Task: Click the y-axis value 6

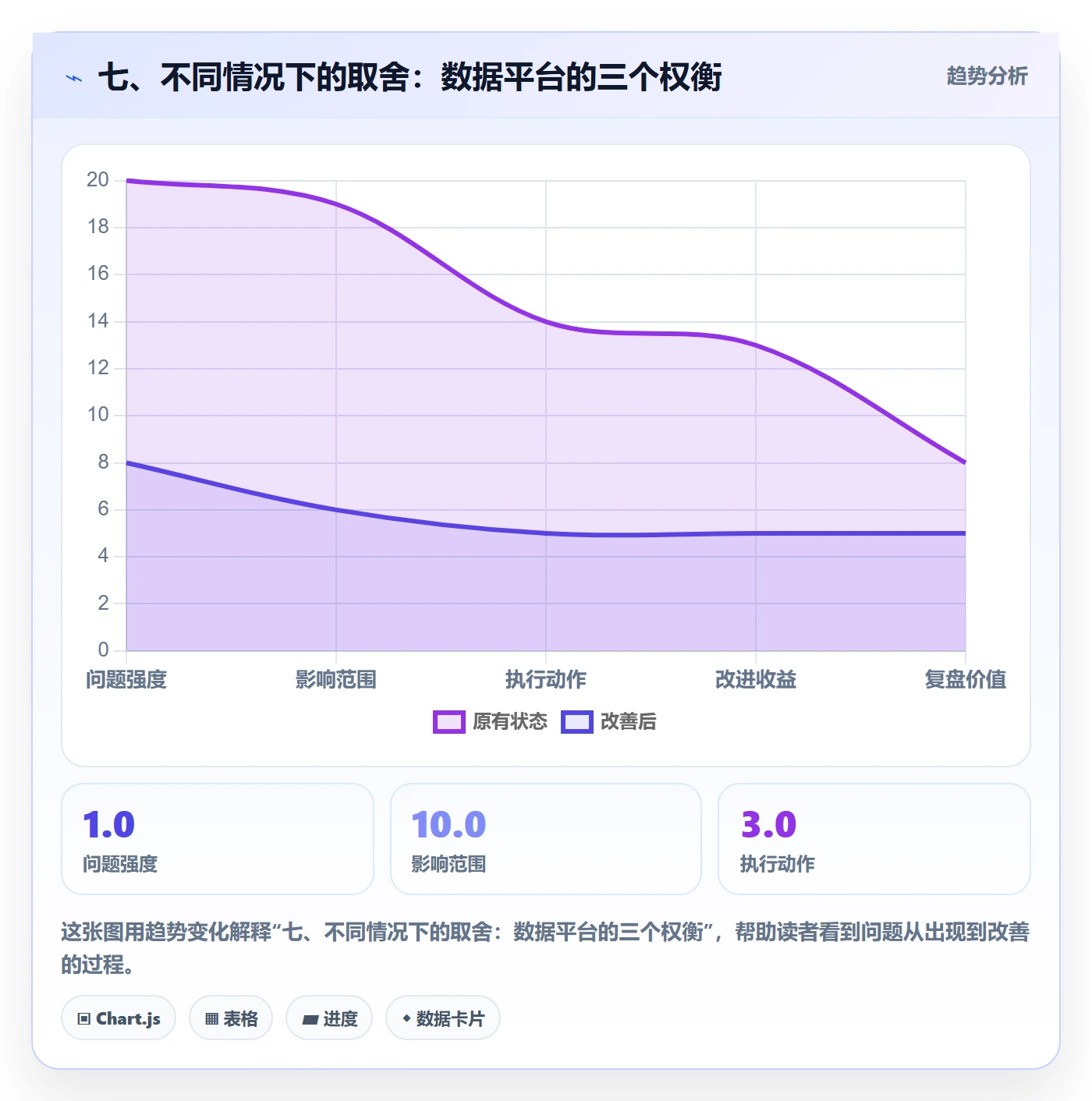Action: [103, 509]
